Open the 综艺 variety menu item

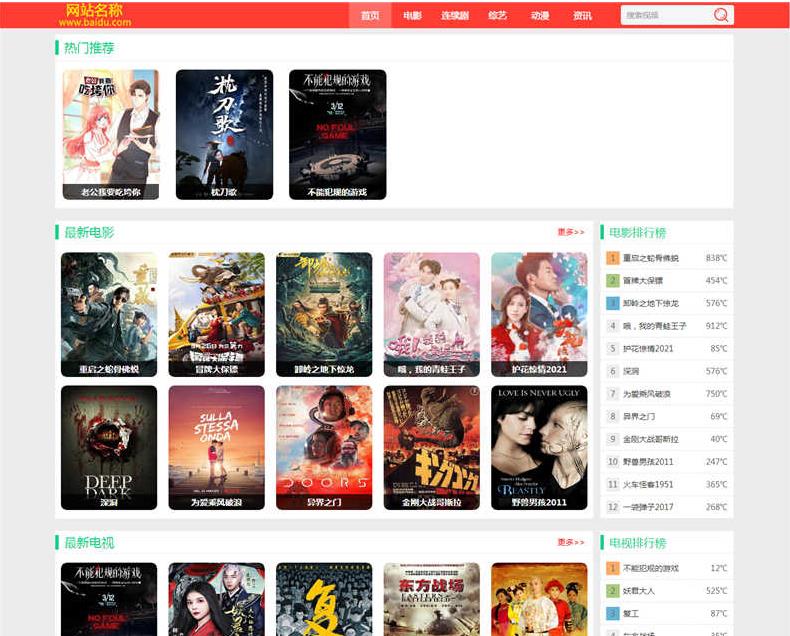497,16
